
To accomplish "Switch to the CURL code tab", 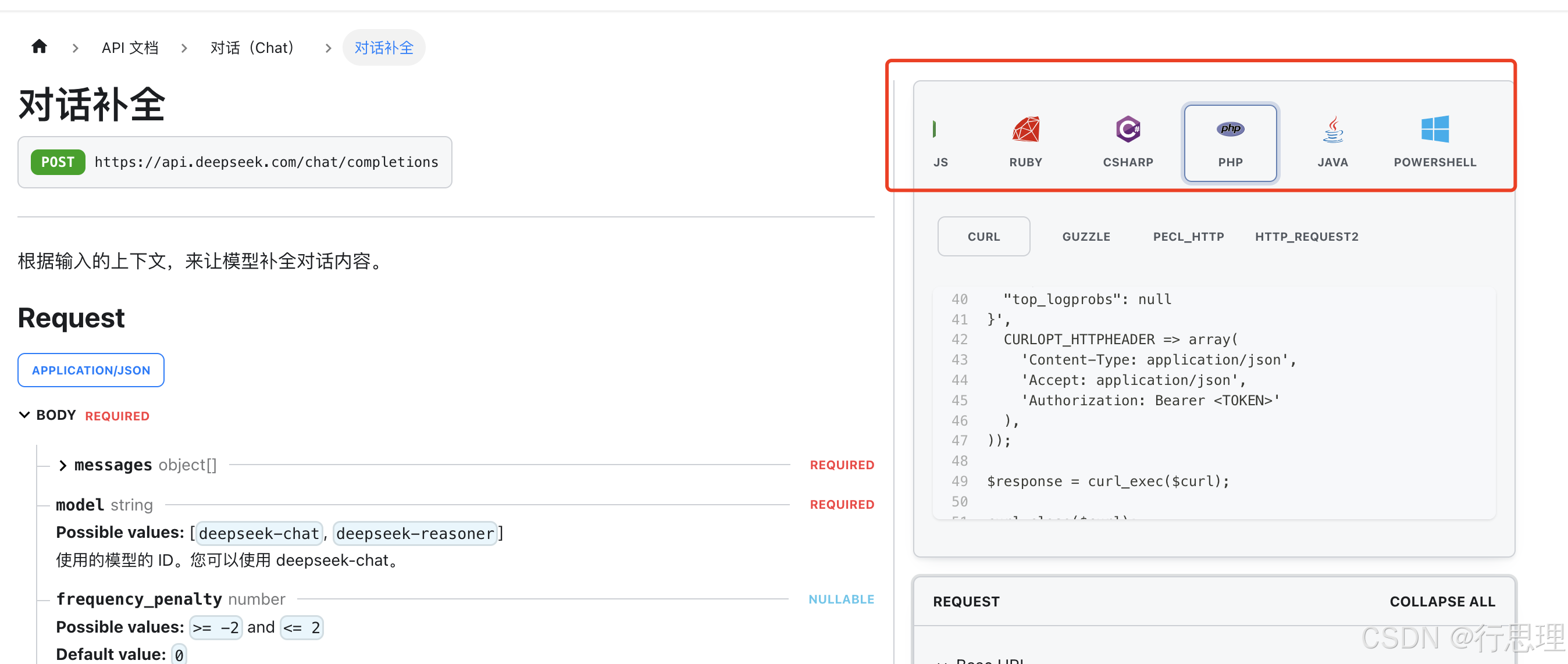I will 983,237.
